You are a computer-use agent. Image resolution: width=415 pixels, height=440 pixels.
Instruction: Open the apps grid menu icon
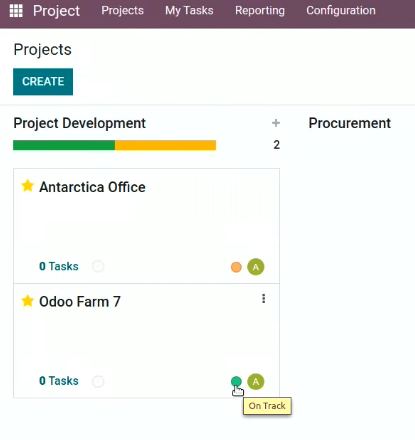pyautogui.click(x=16, y=11)
